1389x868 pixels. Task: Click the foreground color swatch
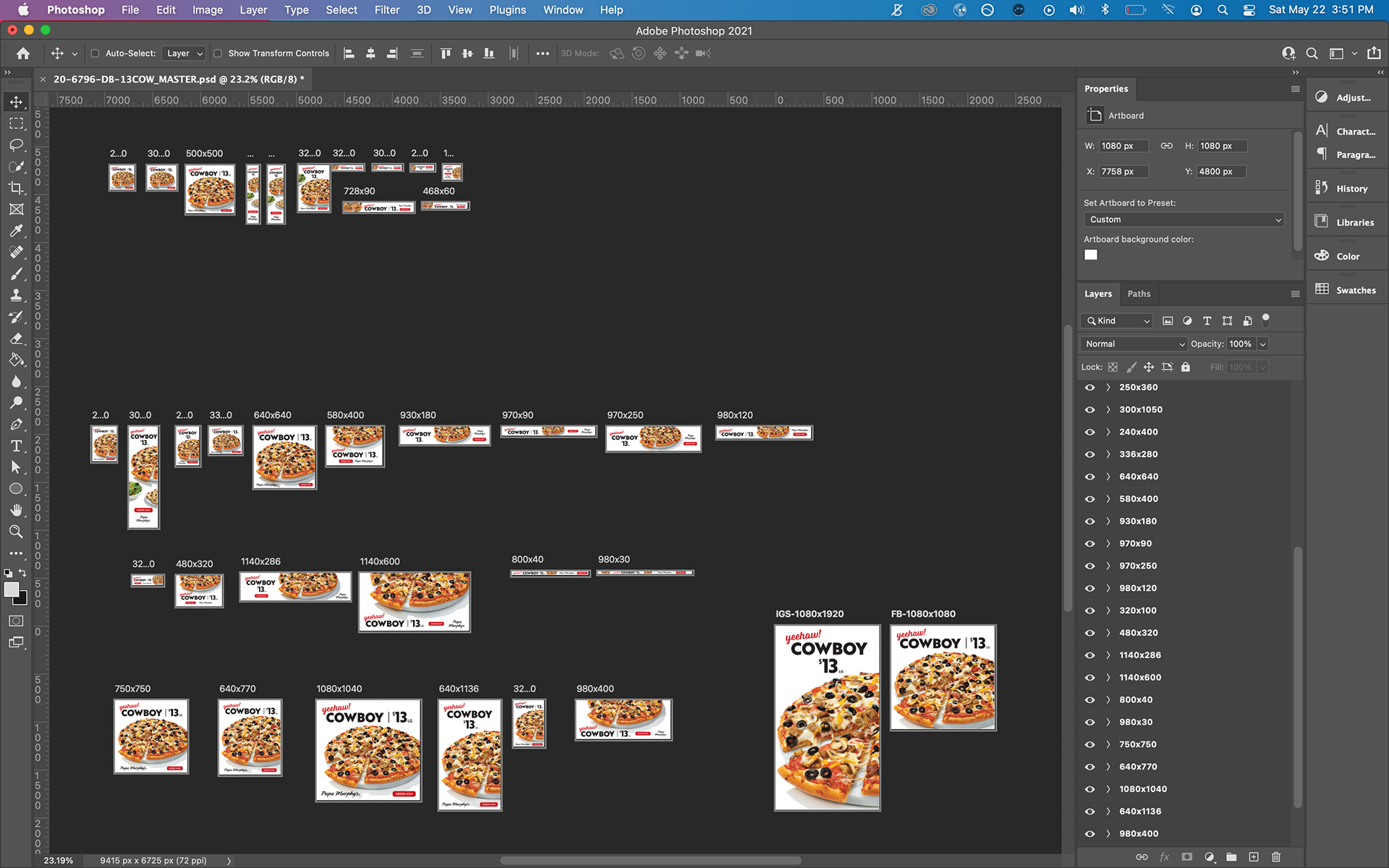[11, 590]
